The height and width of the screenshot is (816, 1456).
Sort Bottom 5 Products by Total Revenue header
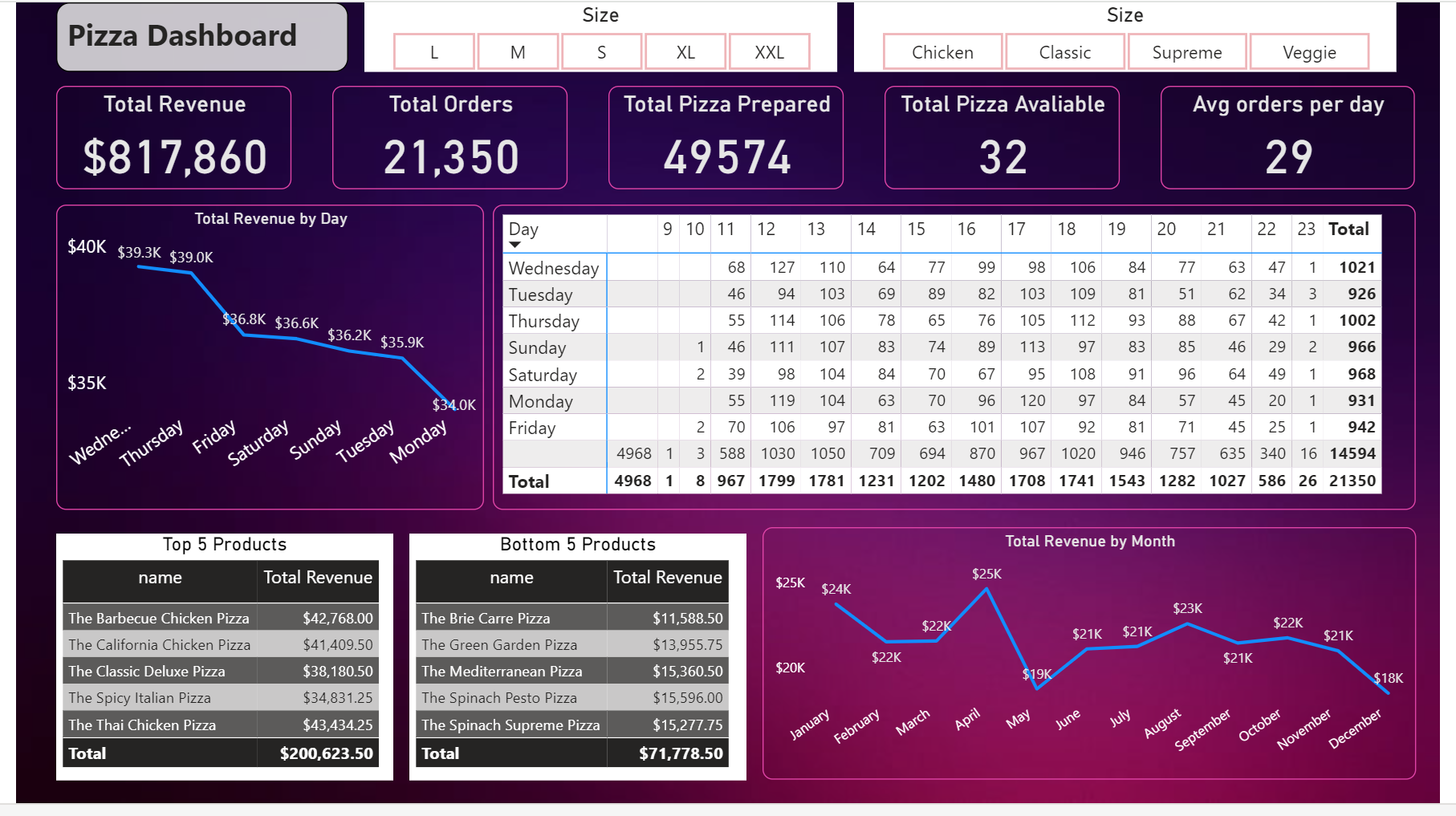pos(667,578)
